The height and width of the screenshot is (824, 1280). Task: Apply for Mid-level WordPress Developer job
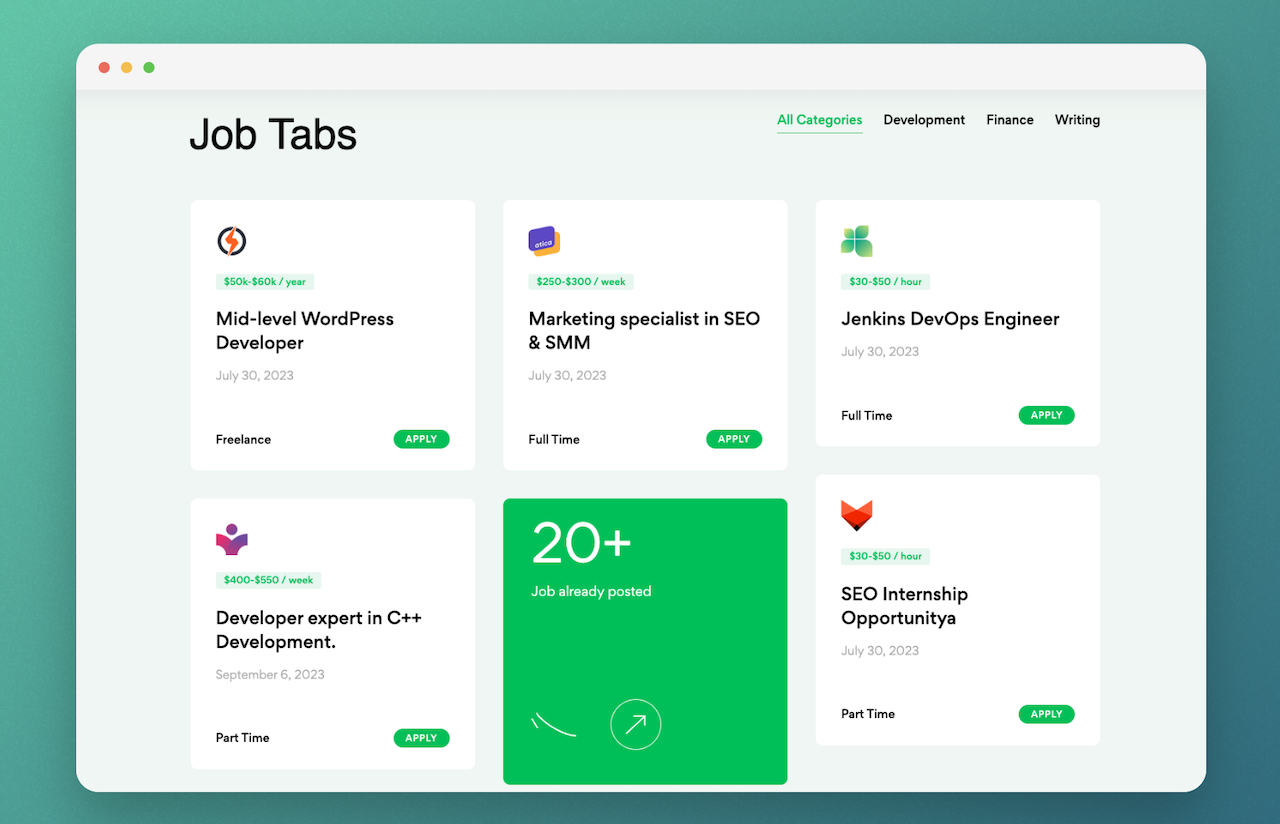point(421,439)
